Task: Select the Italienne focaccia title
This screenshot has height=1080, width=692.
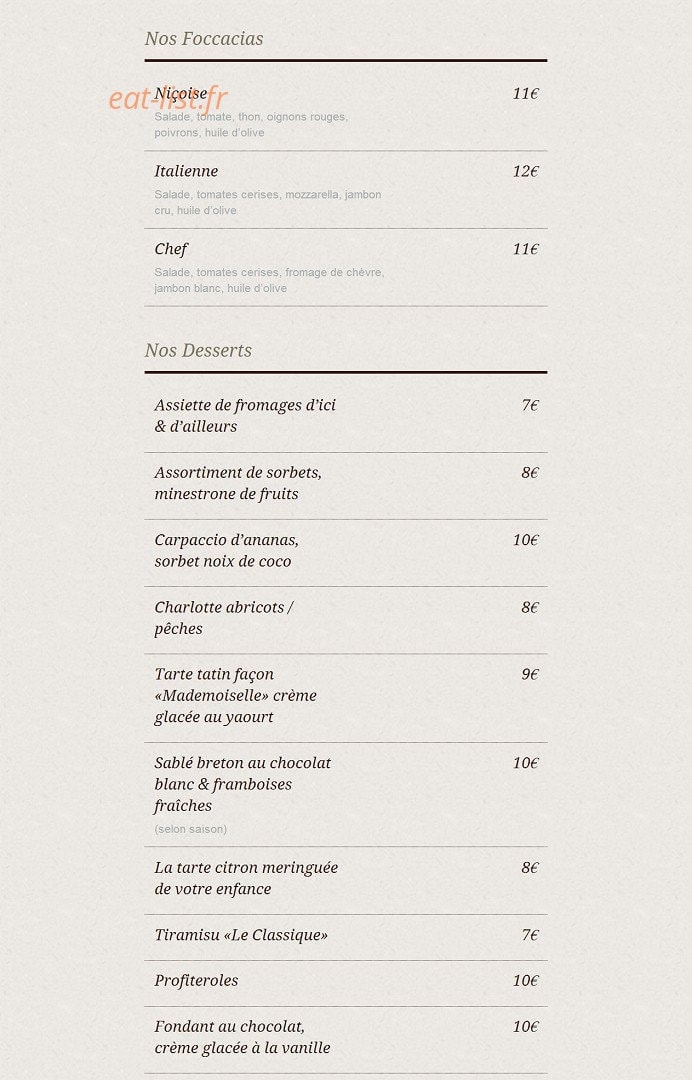Action: [x=186, y=171]
